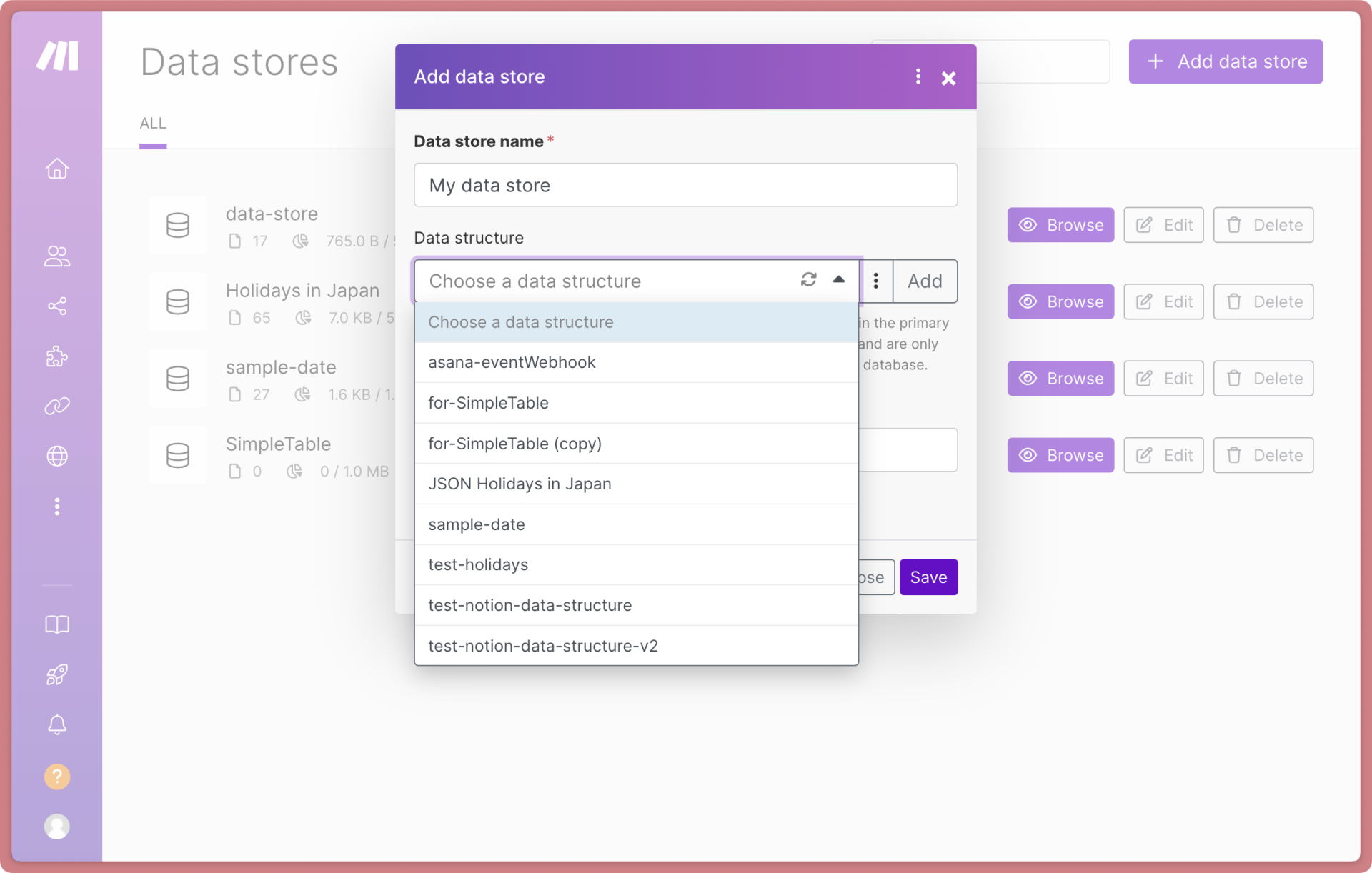Open the Add data store dialog's kebab menu

(x=918, y=77)
